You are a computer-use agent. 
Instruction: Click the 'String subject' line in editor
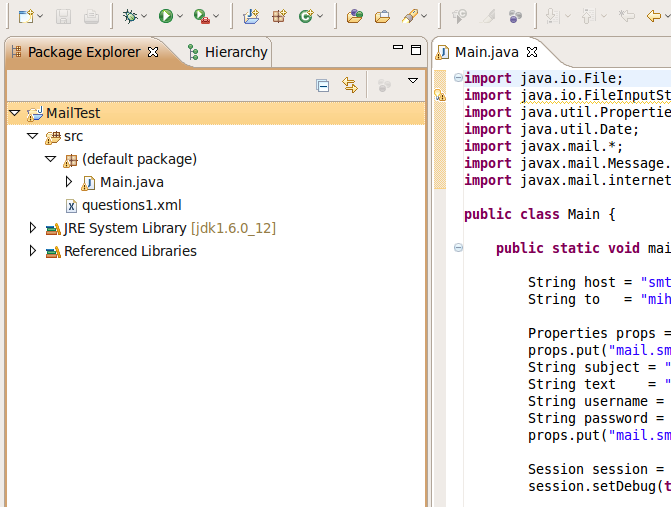click(x=599, y=368)
